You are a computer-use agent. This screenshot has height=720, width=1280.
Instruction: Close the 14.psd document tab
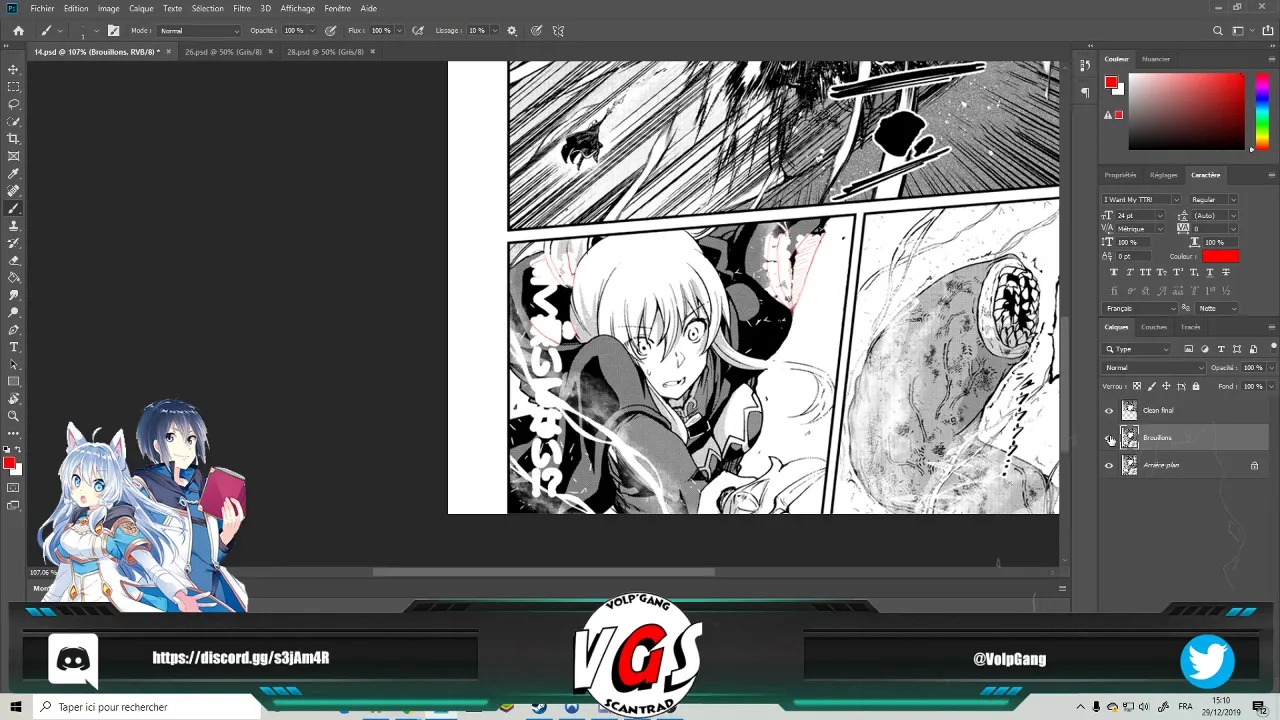[x=168, y=52]
